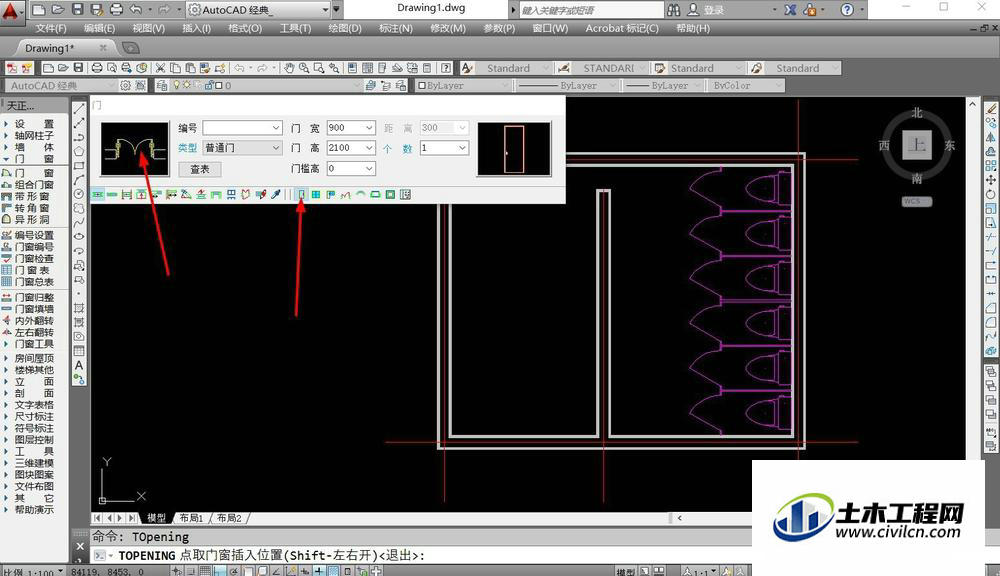
Task: Select the Circle draw tool
Action: (79, 193)
